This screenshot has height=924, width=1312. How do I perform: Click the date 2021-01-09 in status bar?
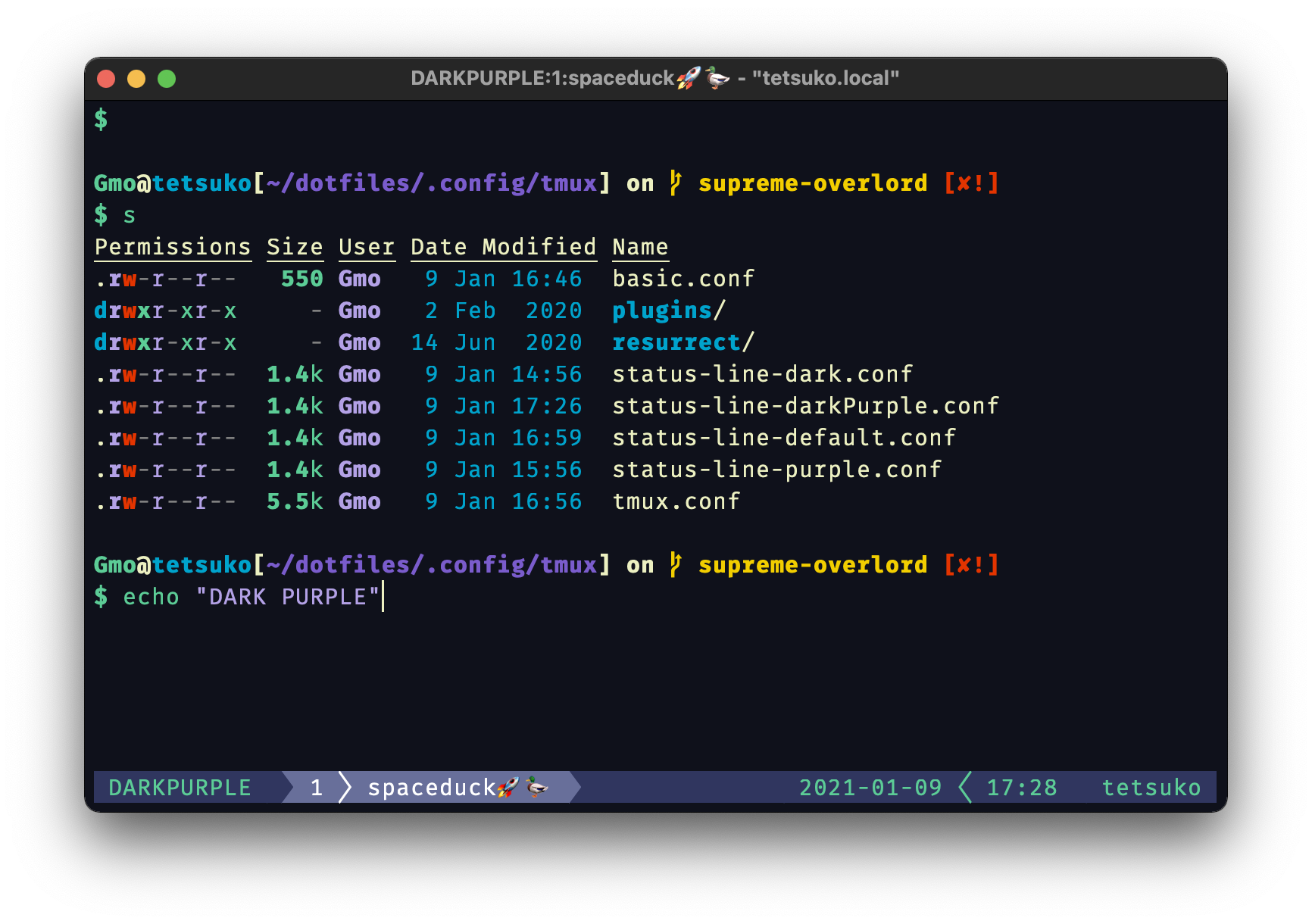tap(870, 788)
